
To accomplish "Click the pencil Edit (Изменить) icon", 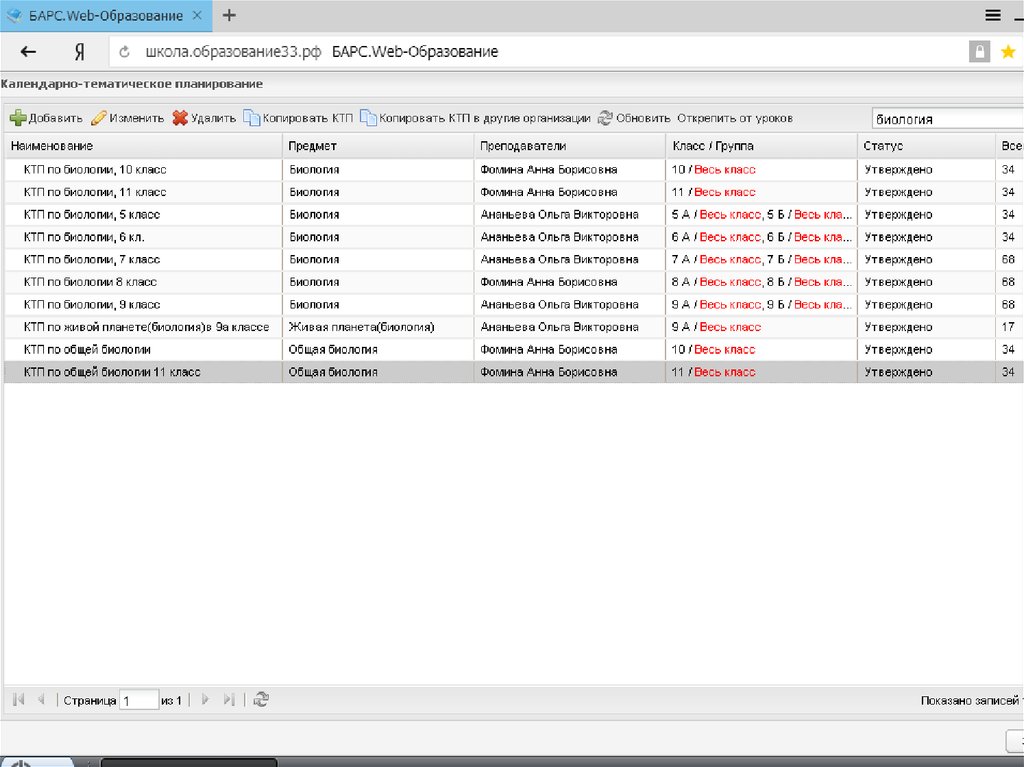I will [98, 118].
